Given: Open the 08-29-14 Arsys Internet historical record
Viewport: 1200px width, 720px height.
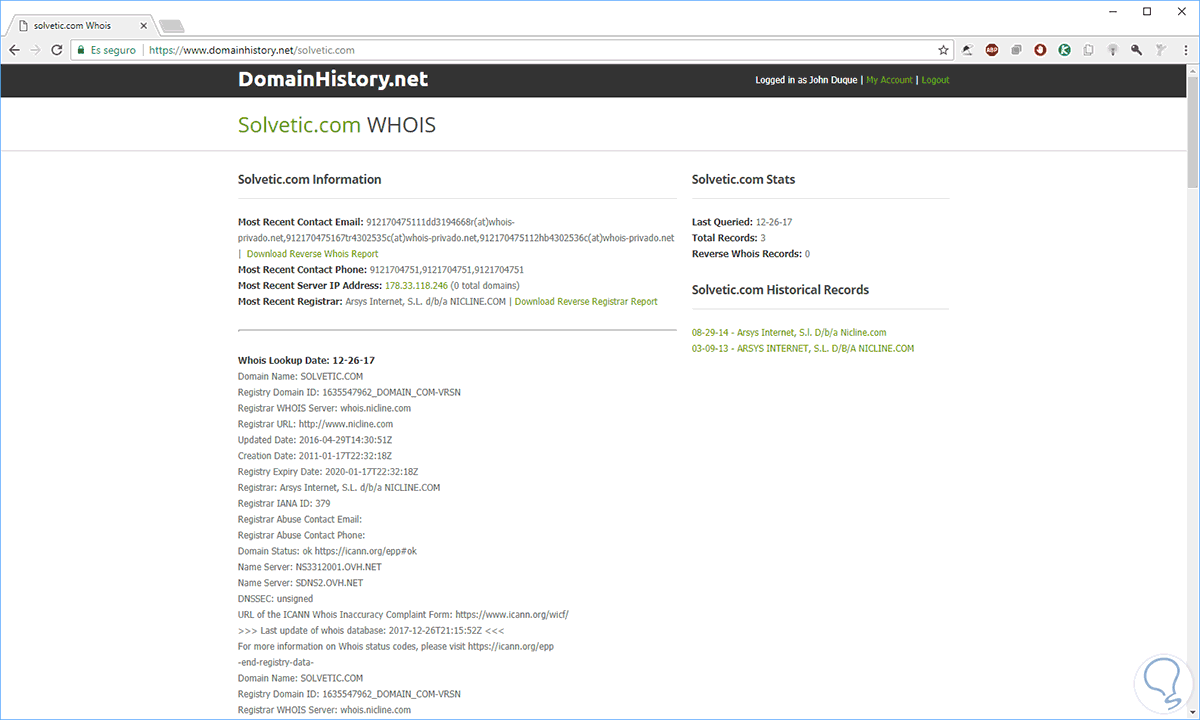Looking at the screenshot, I should (x=789, y=333).
